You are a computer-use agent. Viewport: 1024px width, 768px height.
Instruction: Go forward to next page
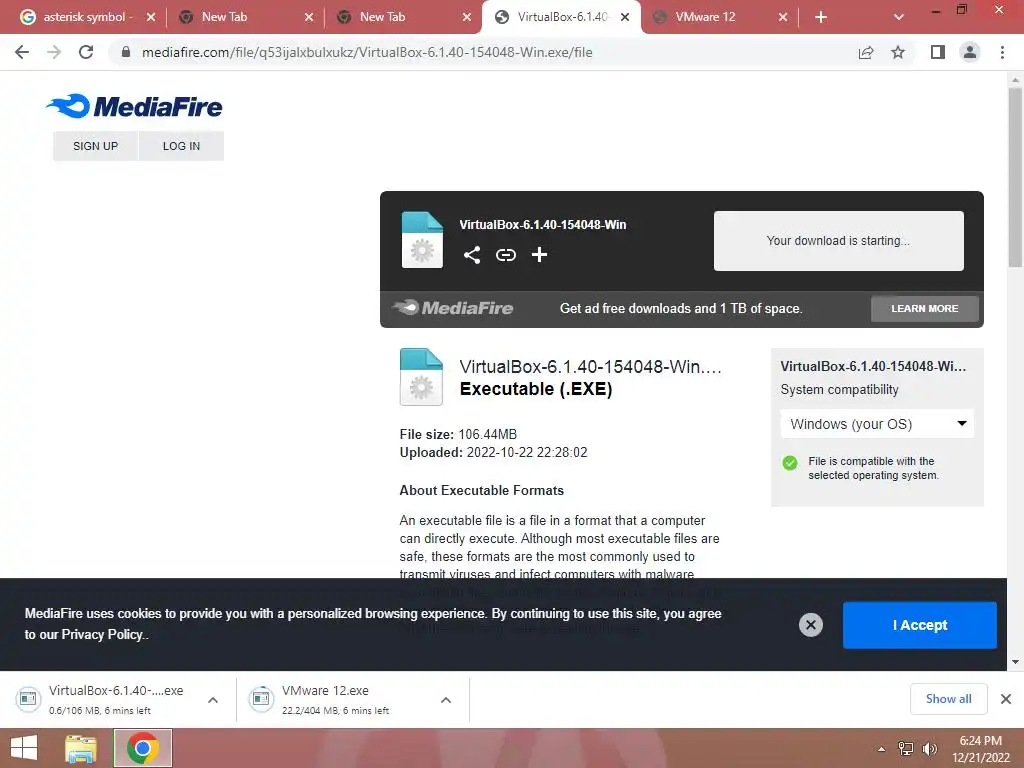(x=54, y=52)
